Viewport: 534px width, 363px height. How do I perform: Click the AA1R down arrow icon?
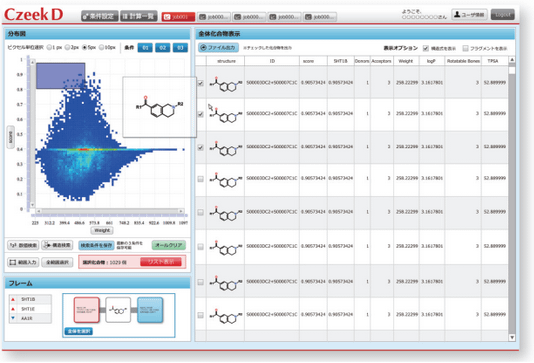click(x=13, y=318)
